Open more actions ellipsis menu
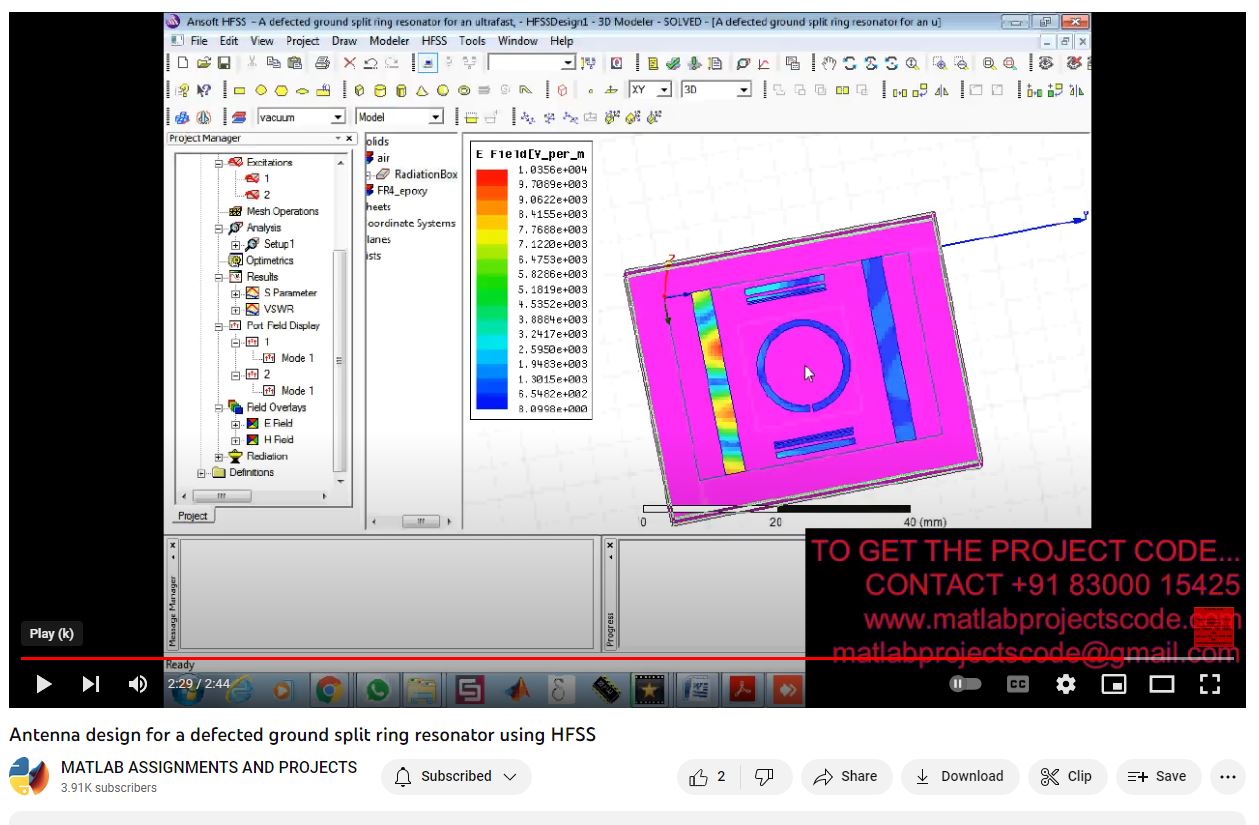Screen dimensions: 1259x825 pyautogui.click(x=1228, y=777)
